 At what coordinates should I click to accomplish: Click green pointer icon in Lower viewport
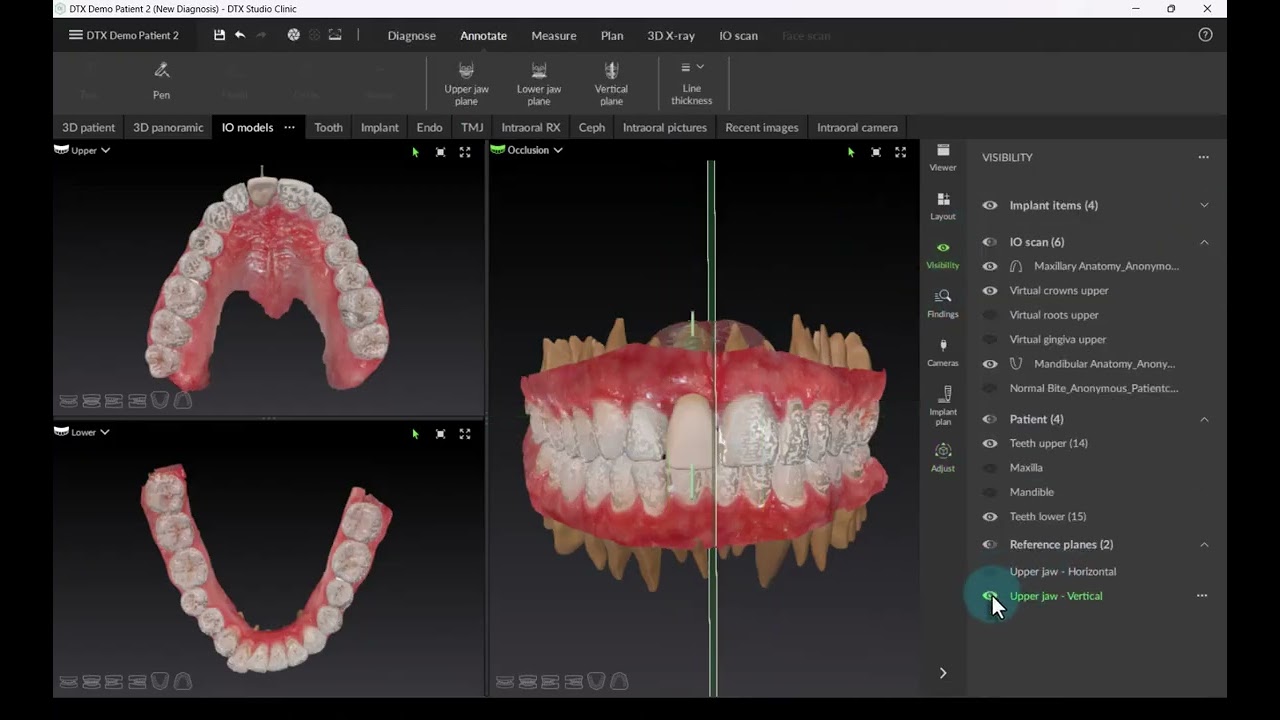(x=415, y=434)
